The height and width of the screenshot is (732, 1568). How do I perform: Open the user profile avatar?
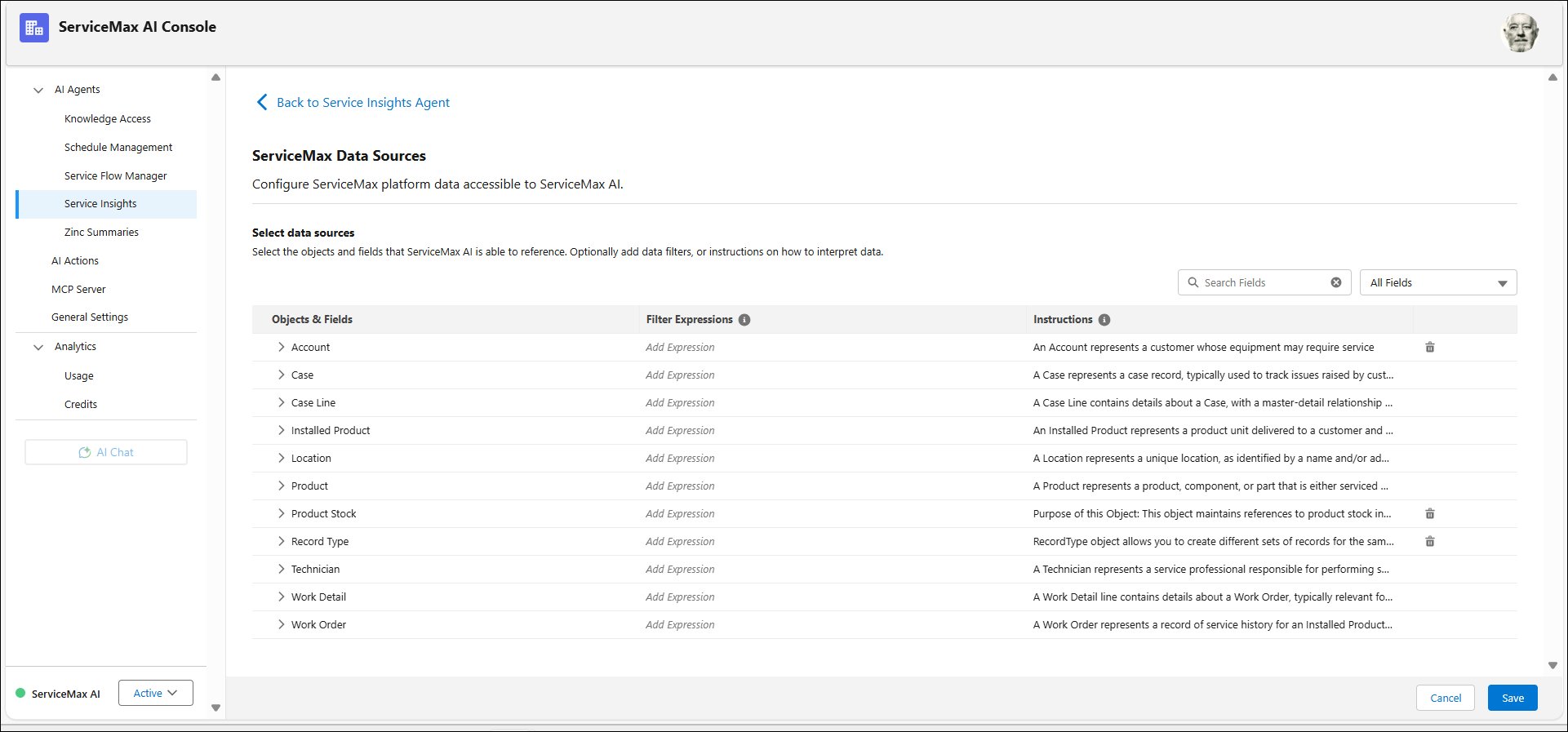click(x=1521, y=33)
